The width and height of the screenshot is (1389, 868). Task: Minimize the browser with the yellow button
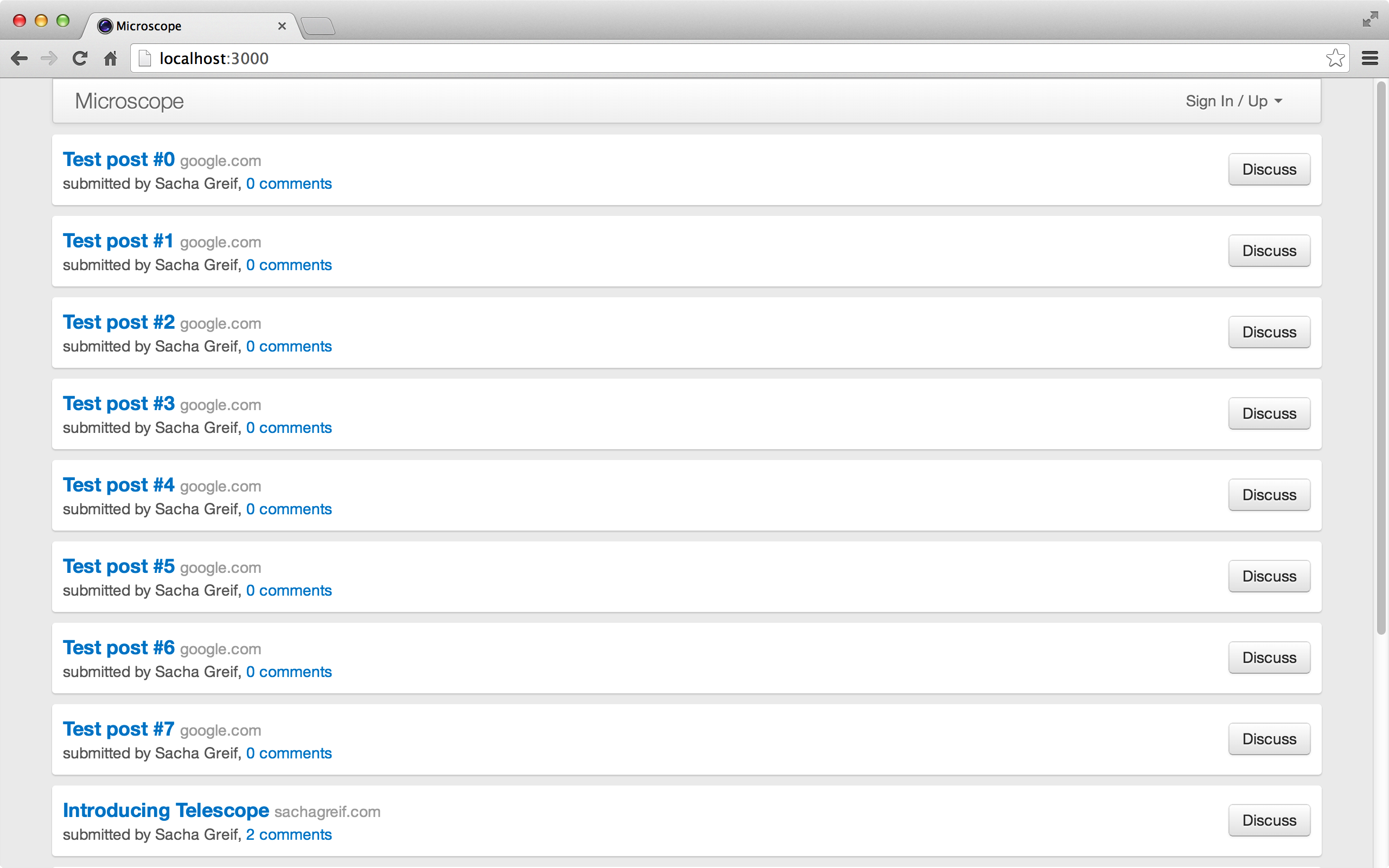click(x=41, y=21)
